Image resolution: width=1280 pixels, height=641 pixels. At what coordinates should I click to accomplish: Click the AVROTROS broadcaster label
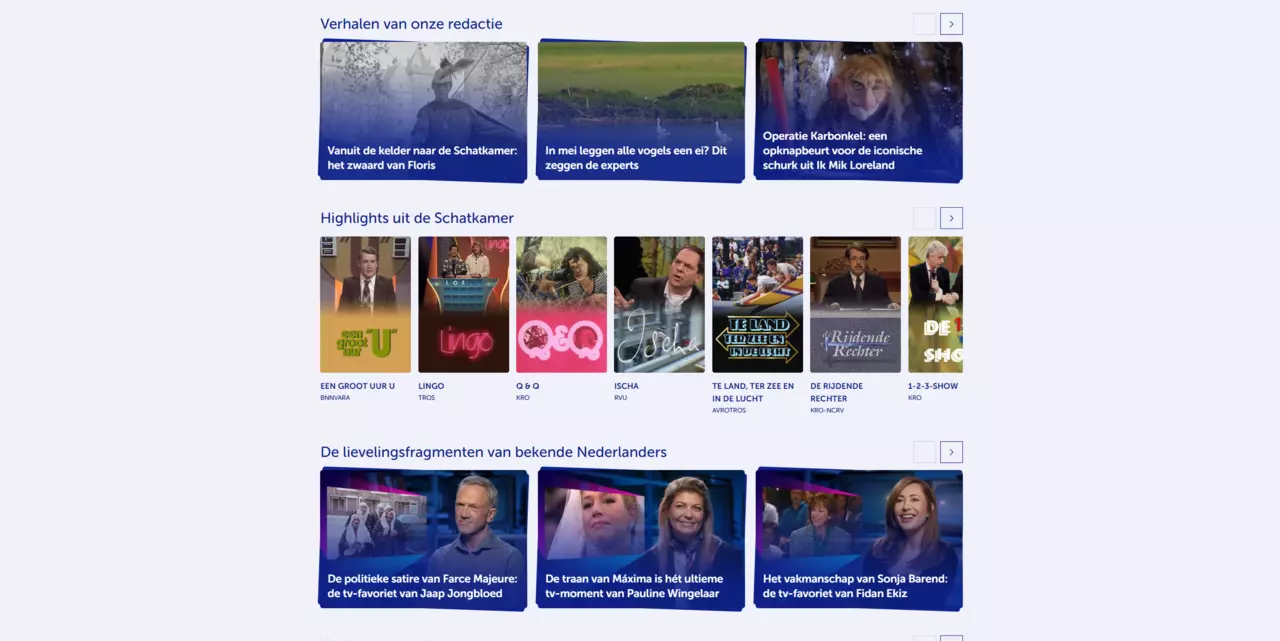click(x=729, y=410)
